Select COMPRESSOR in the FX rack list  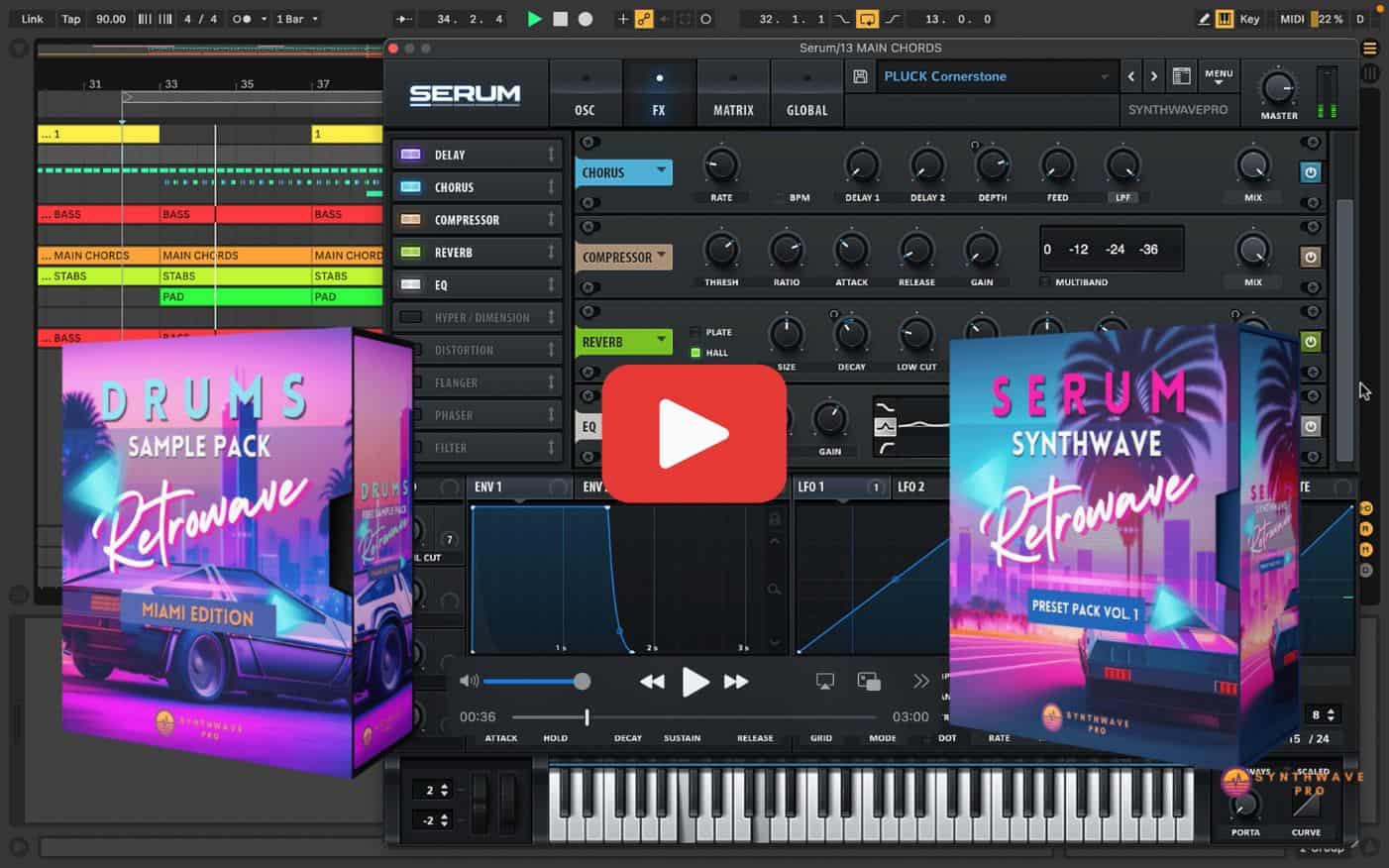tap(478, 220)
